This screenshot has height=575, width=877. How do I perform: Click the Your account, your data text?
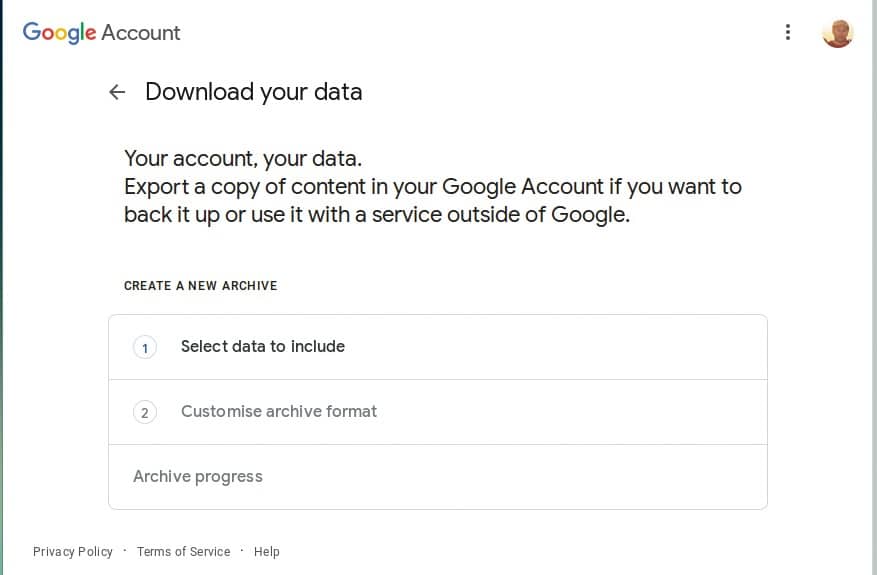pos(243,159)
